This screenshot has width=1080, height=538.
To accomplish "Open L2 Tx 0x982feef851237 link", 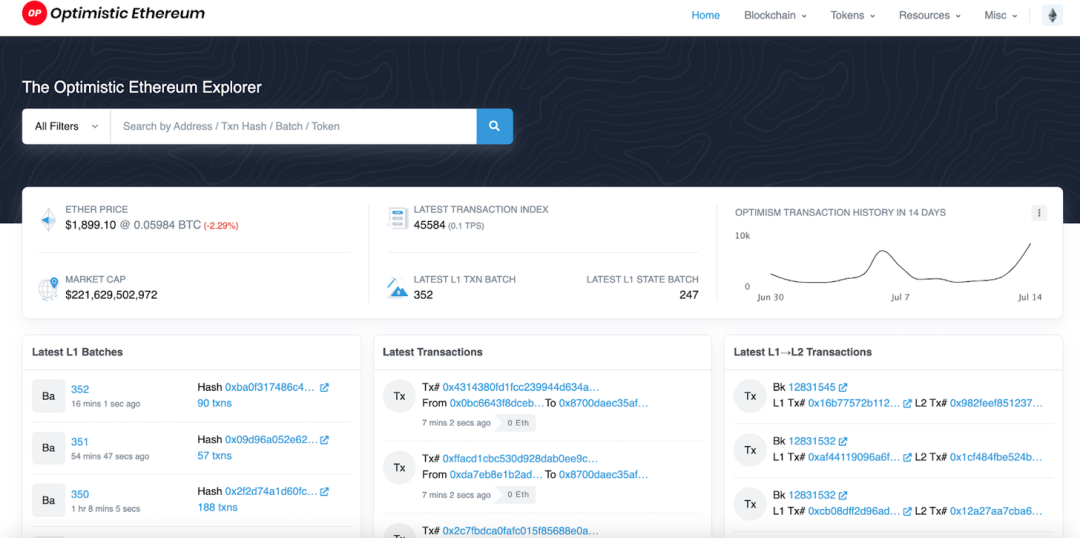I will pyautogui.click(x=996, y=403).
